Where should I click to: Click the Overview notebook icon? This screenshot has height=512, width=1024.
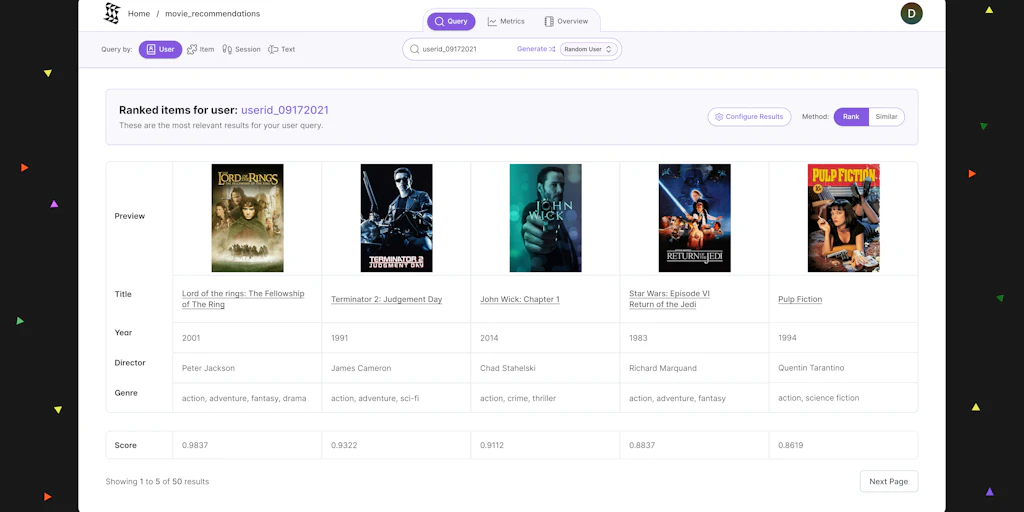tap(549, 22)
